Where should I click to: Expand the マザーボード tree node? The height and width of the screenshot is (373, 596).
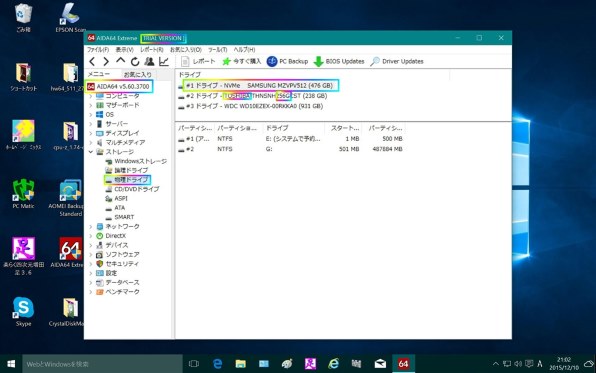90,105
